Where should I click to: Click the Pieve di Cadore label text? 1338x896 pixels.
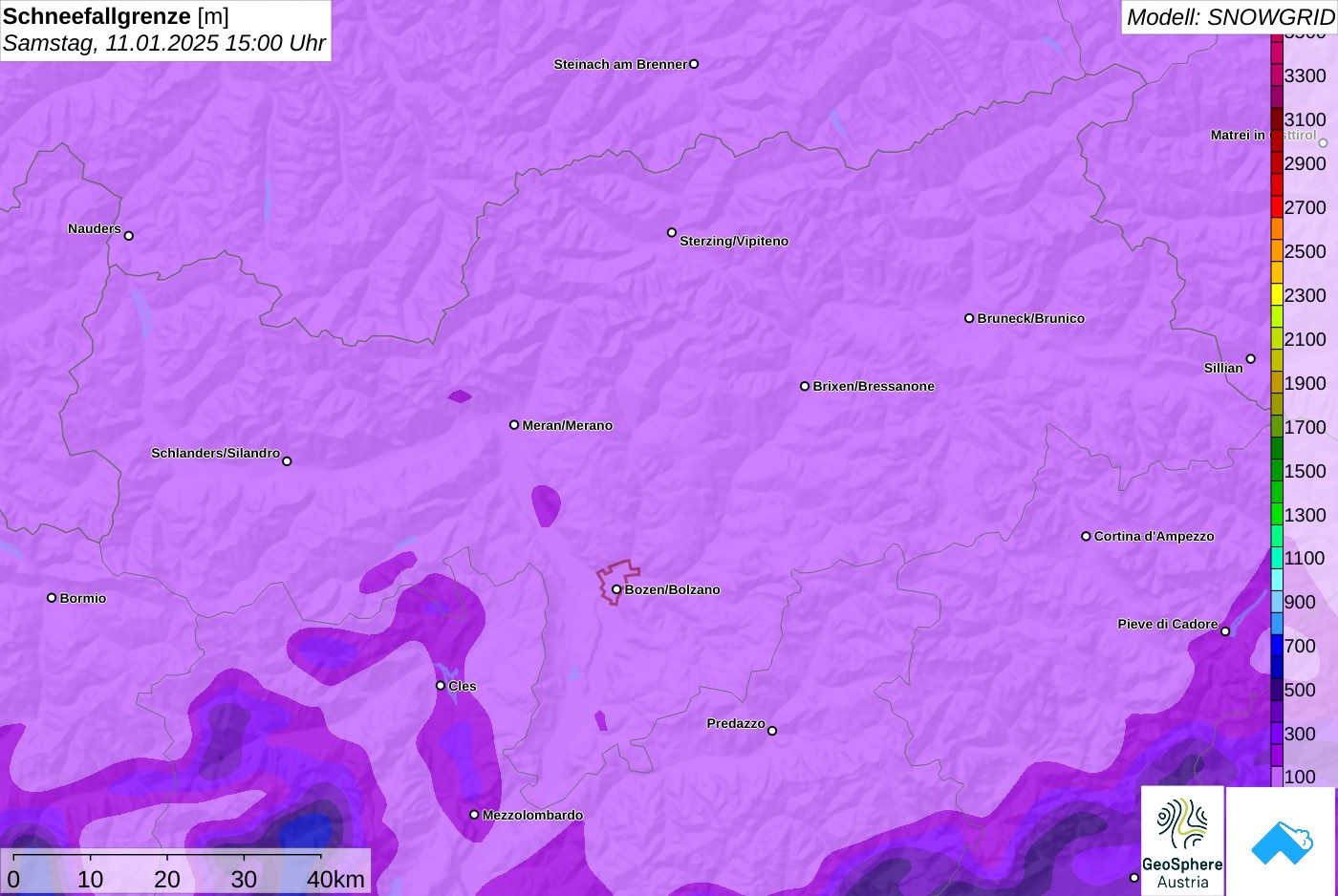(x=1168, y=625)
